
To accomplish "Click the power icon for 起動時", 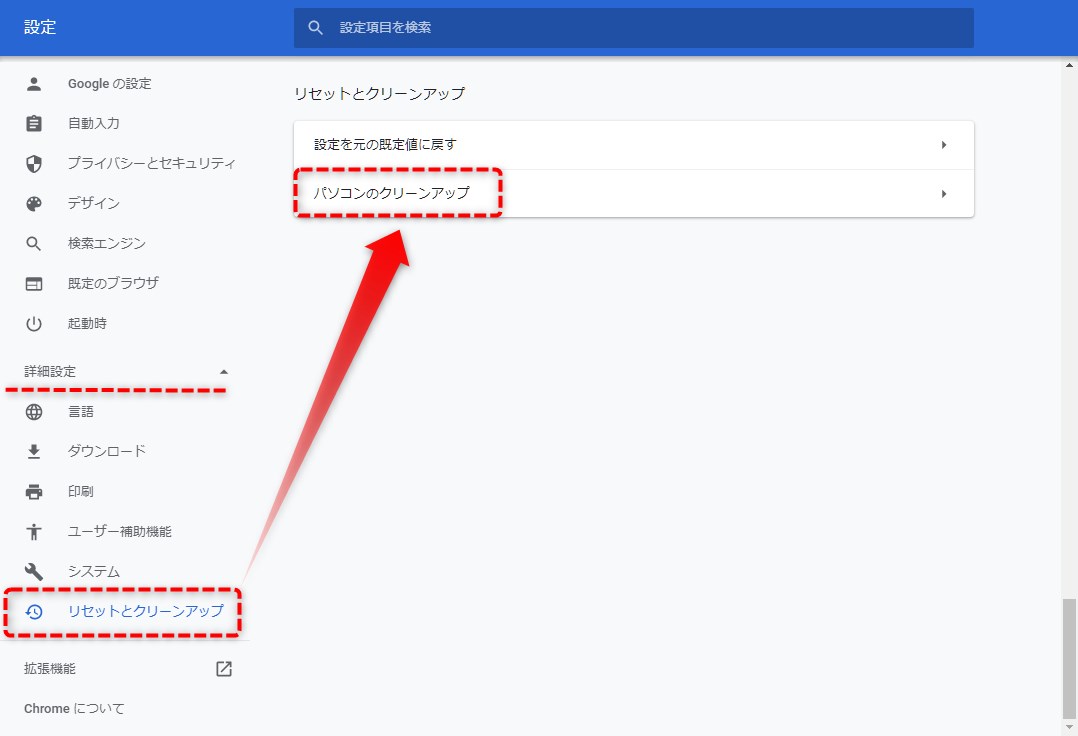I will click(x=34, y=324).
